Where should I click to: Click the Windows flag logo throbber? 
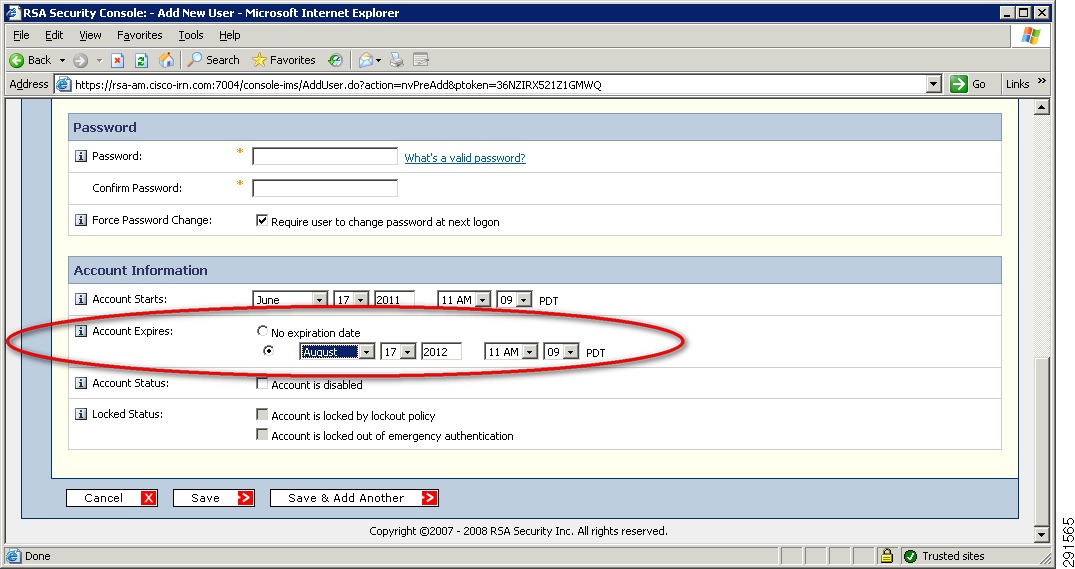coord(1030,36)
